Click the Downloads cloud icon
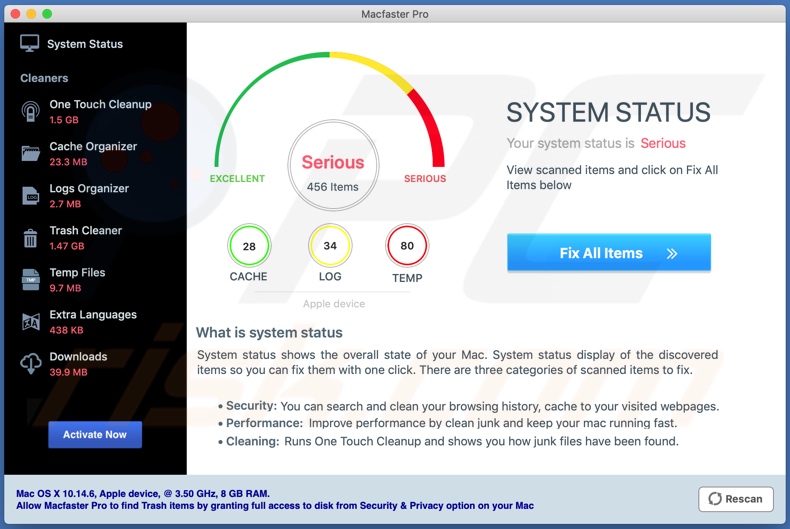The height and width of the screenshot is (529, 790). coord(30,363)
